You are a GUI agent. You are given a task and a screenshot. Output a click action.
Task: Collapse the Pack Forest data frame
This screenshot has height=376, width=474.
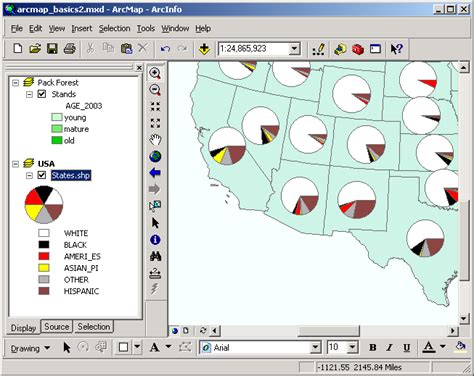[16, 82]
